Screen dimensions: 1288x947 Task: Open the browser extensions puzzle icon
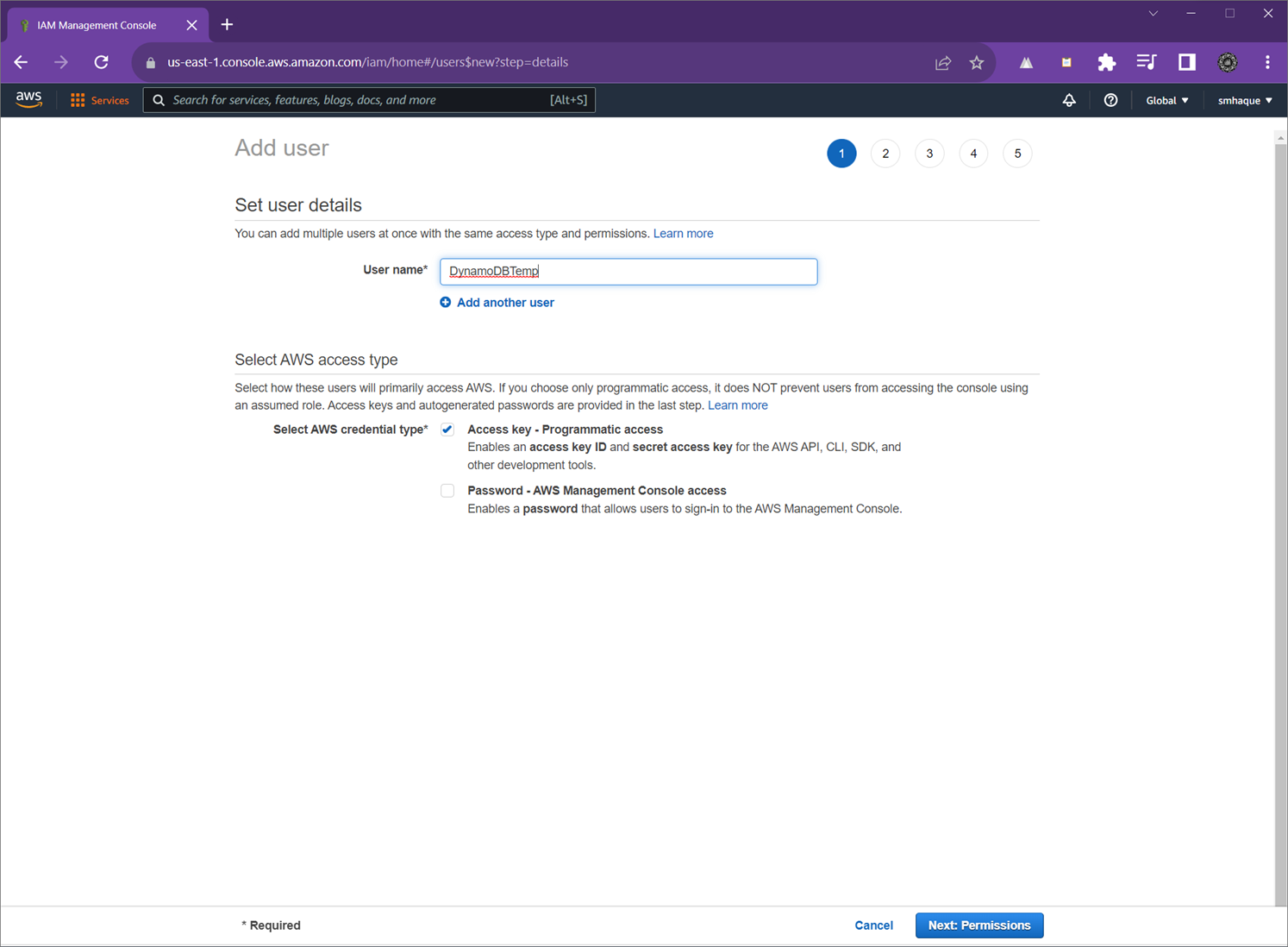[x=1106, y=62]
